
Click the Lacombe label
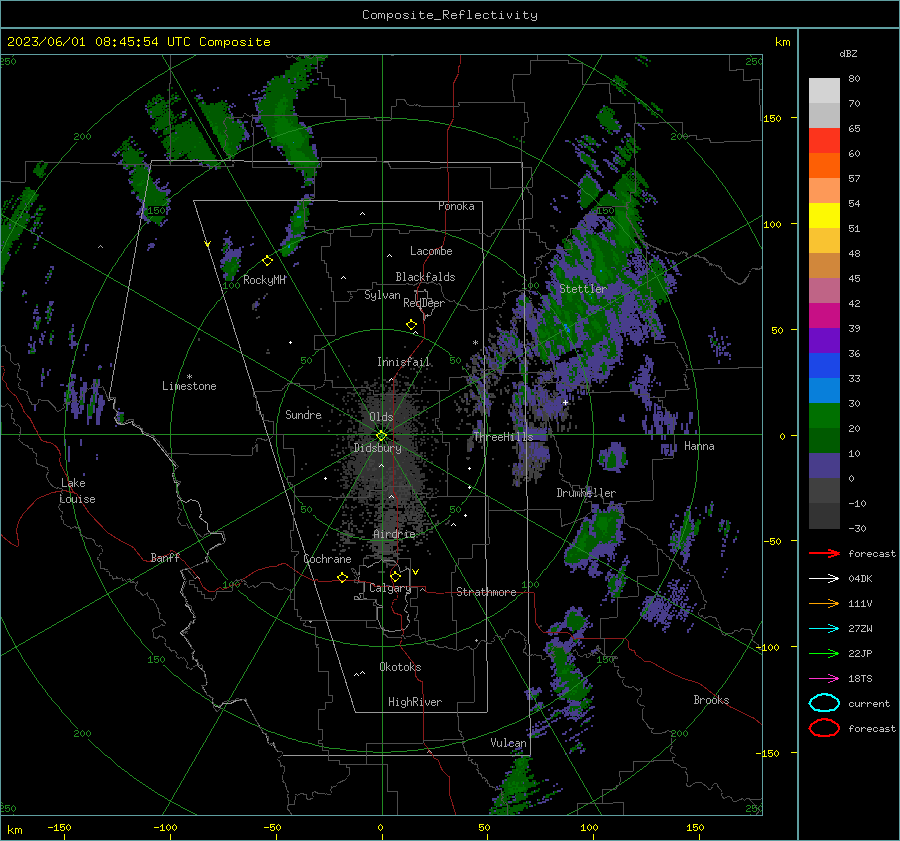(x=431, y=251)
